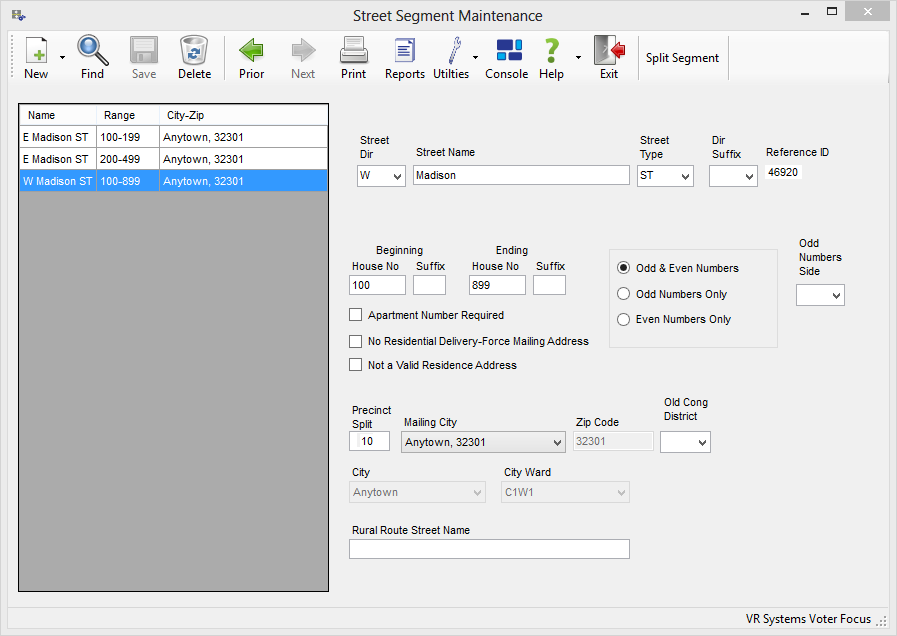The width and height of the screenshot is (897, 636).
Task: Open the Find magnifier tool
Action: pyautogui.click(x=93, y=57)
